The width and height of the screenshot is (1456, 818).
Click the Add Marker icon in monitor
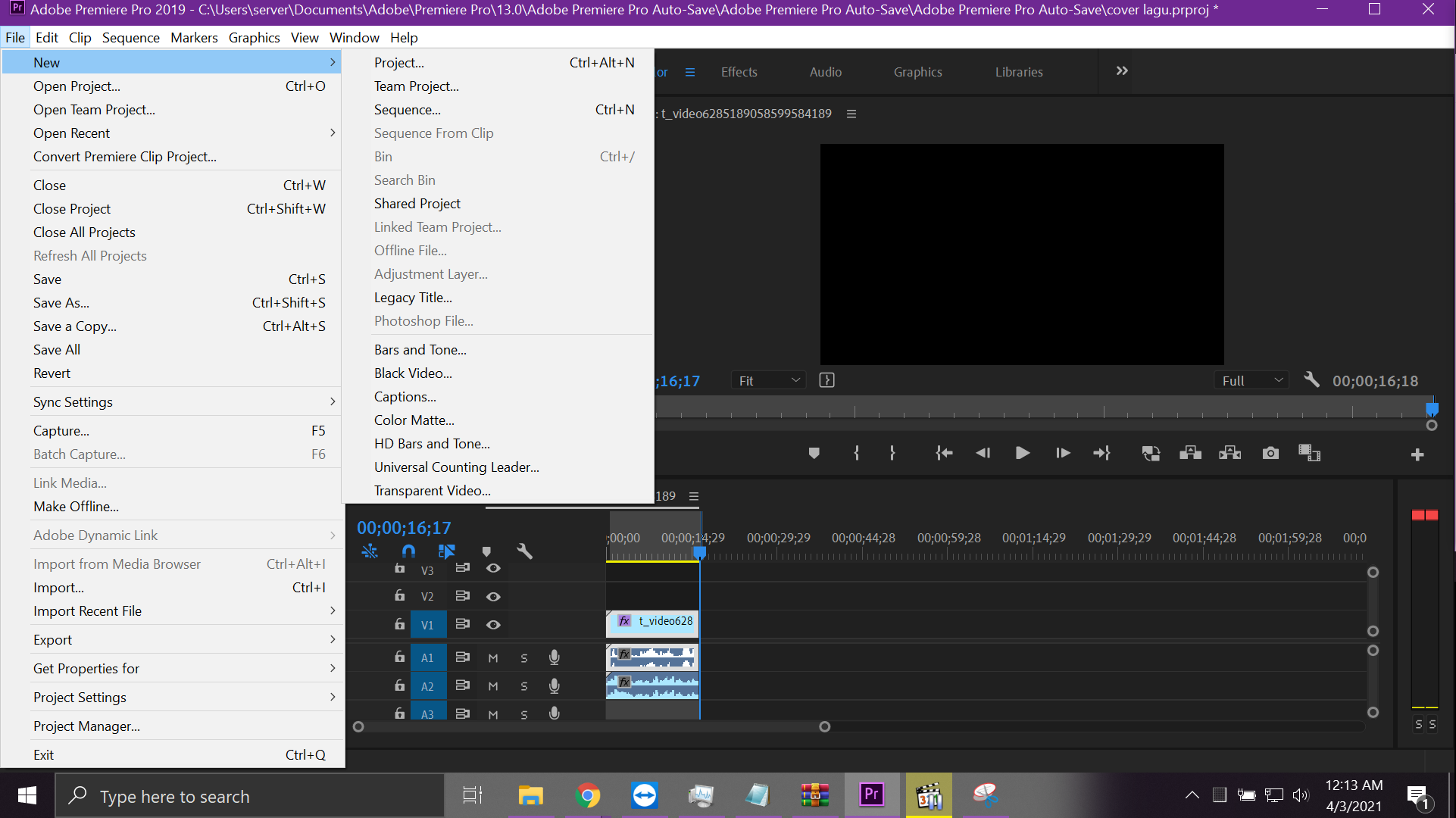click(814, 453)
